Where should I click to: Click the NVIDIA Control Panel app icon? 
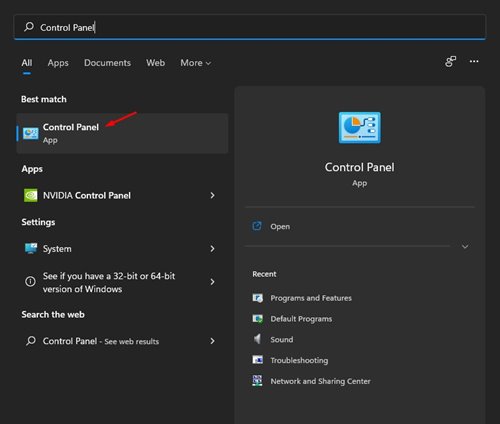click(x=30, y=195)
